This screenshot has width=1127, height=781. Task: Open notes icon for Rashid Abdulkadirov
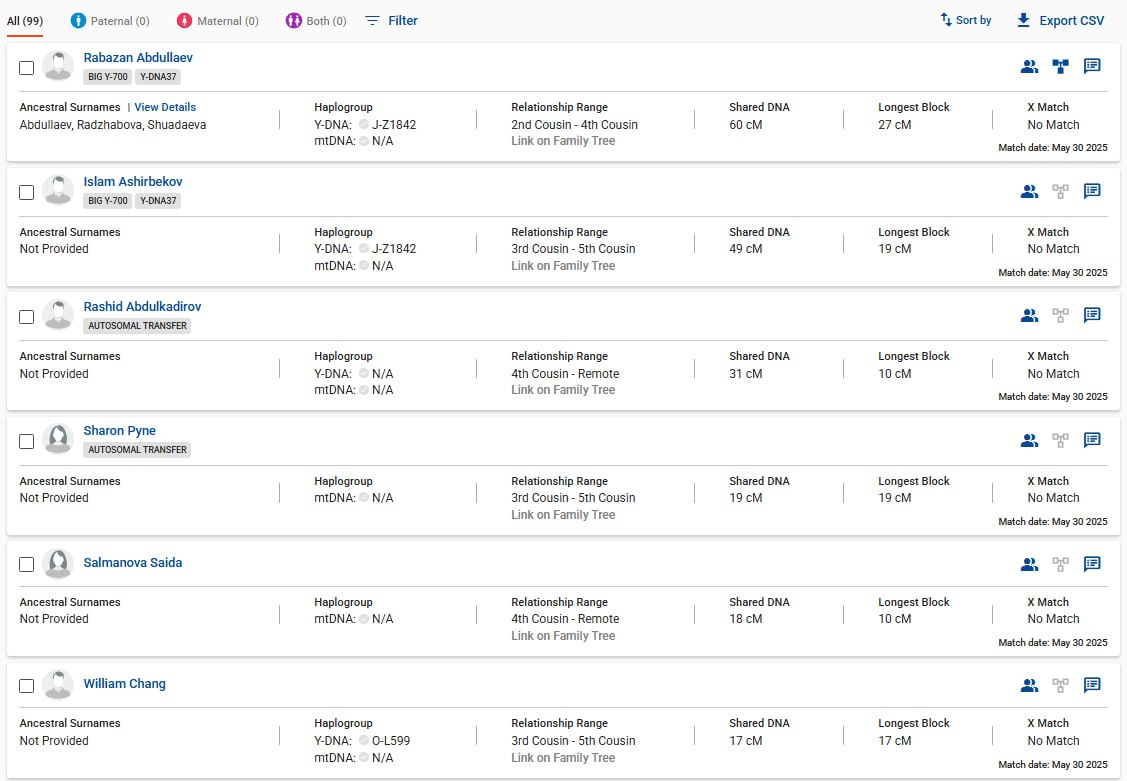tap(1092, 315)
